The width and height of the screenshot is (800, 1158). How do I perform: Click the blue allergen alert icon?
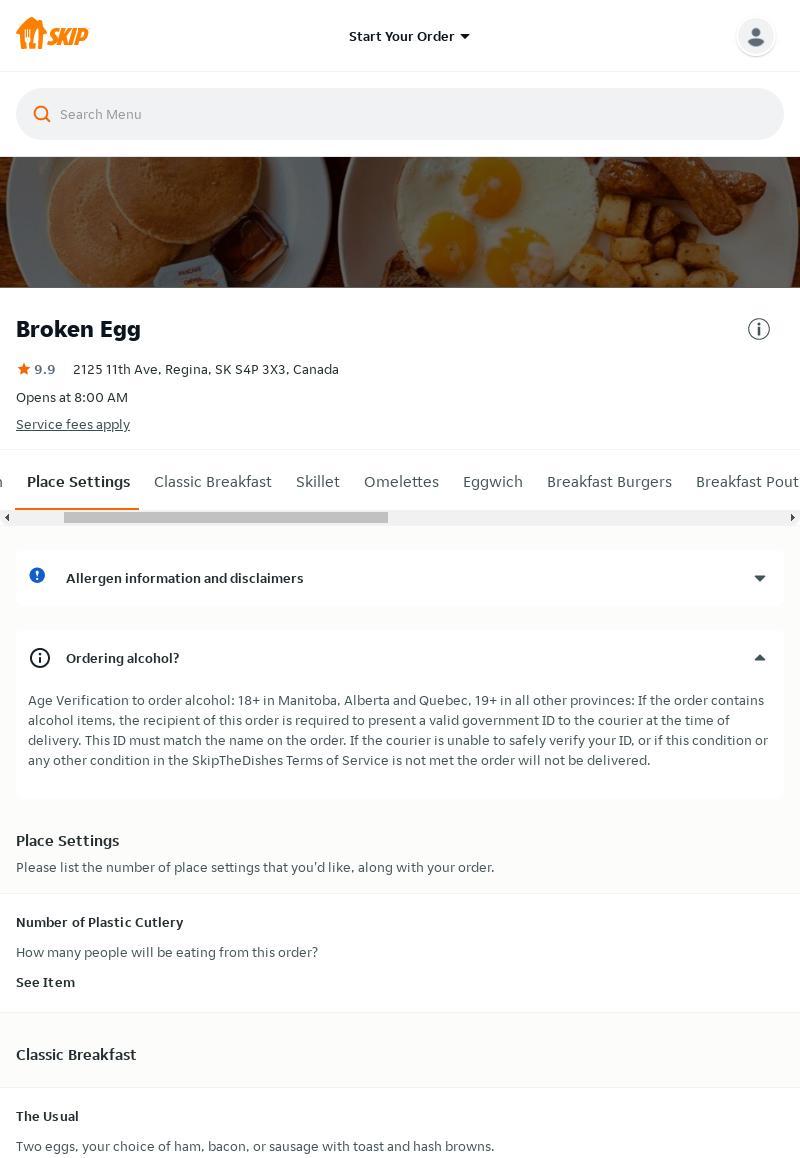click(37, 576)
